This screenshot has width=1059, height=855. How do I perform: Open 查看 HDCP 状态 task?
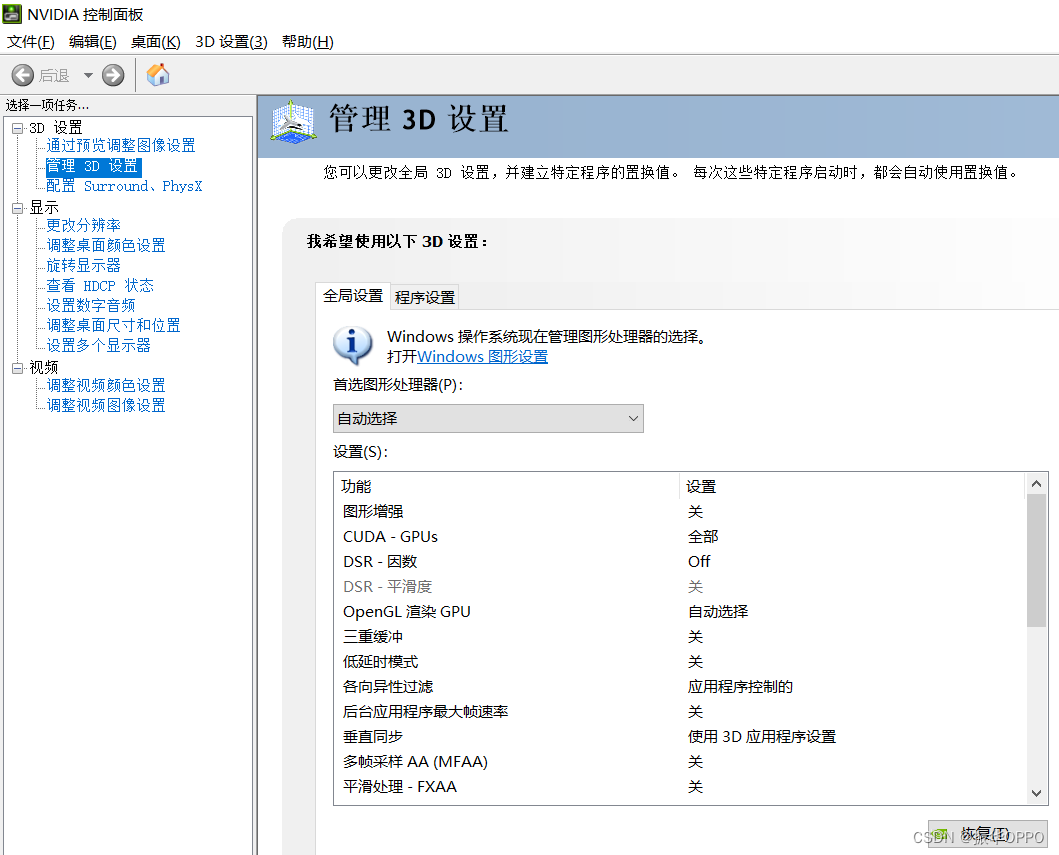point(100,286)
